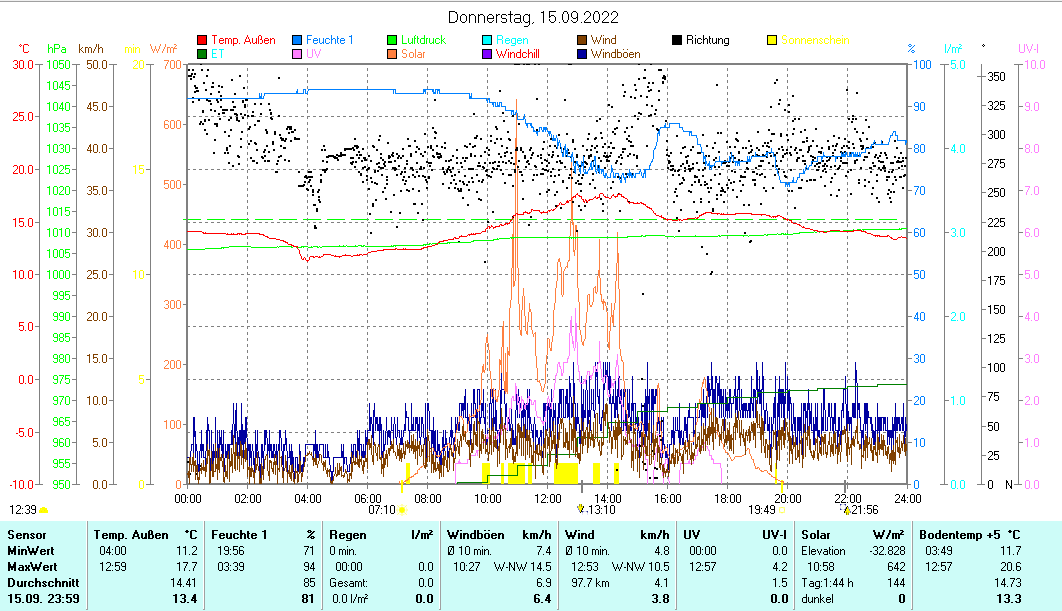
Task: Click the pink UV legend label
Action: click(315, 54)
